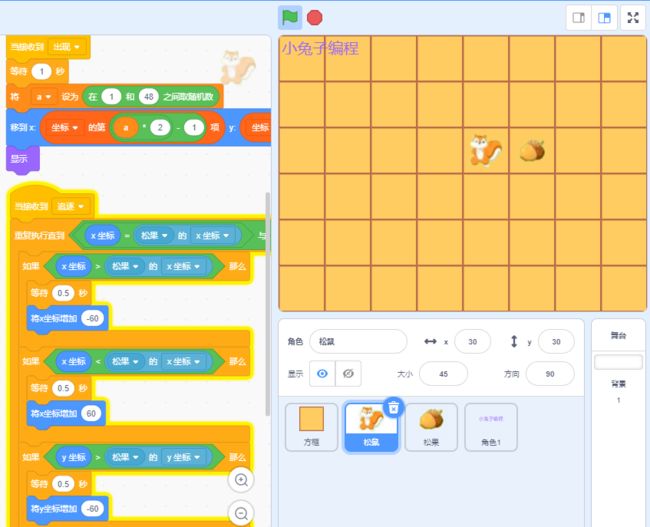Open 松果 dropdown in y坐标 greater-than condition

[125, 457]
